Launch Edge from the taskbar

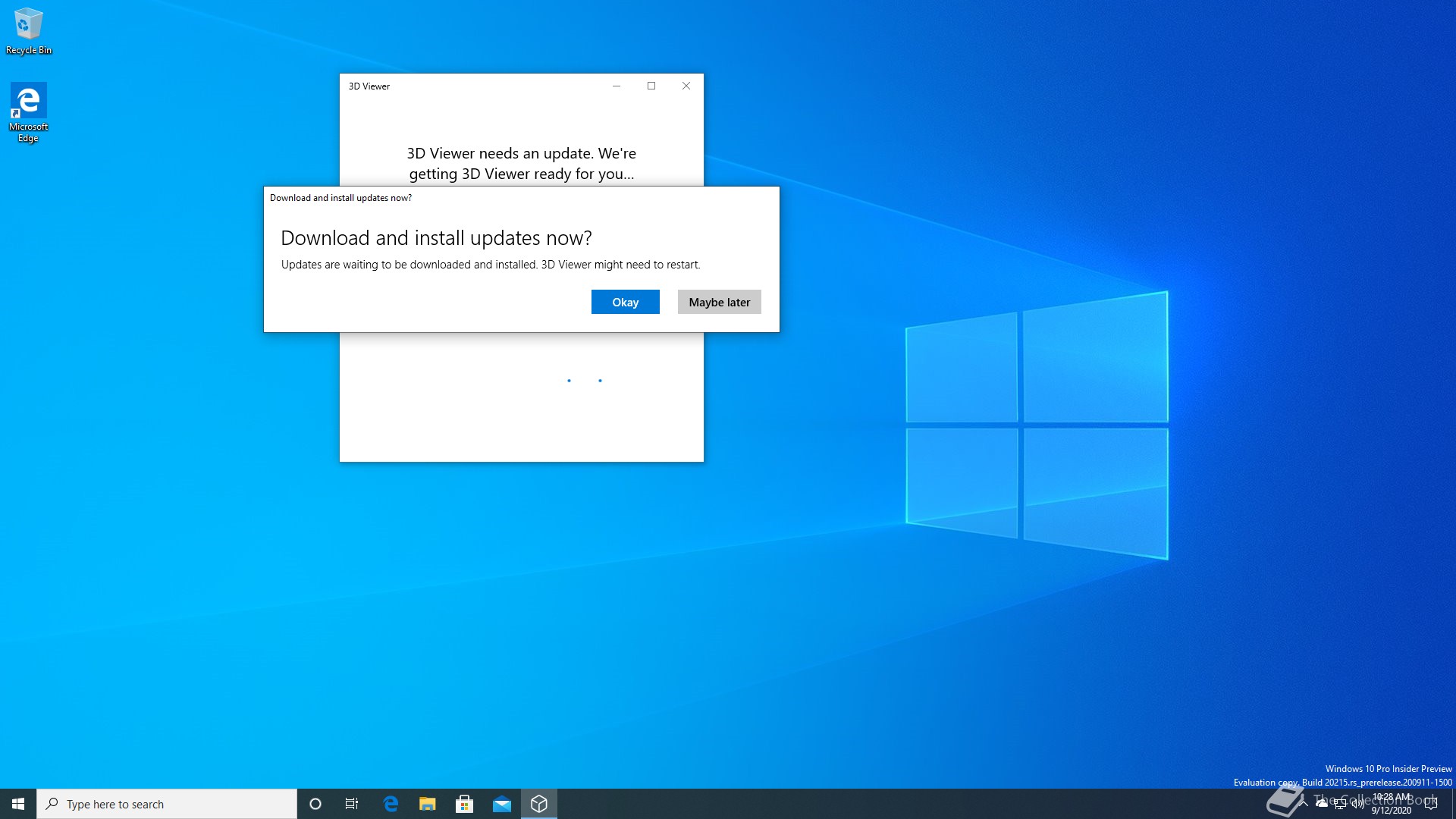pos(391,804)
